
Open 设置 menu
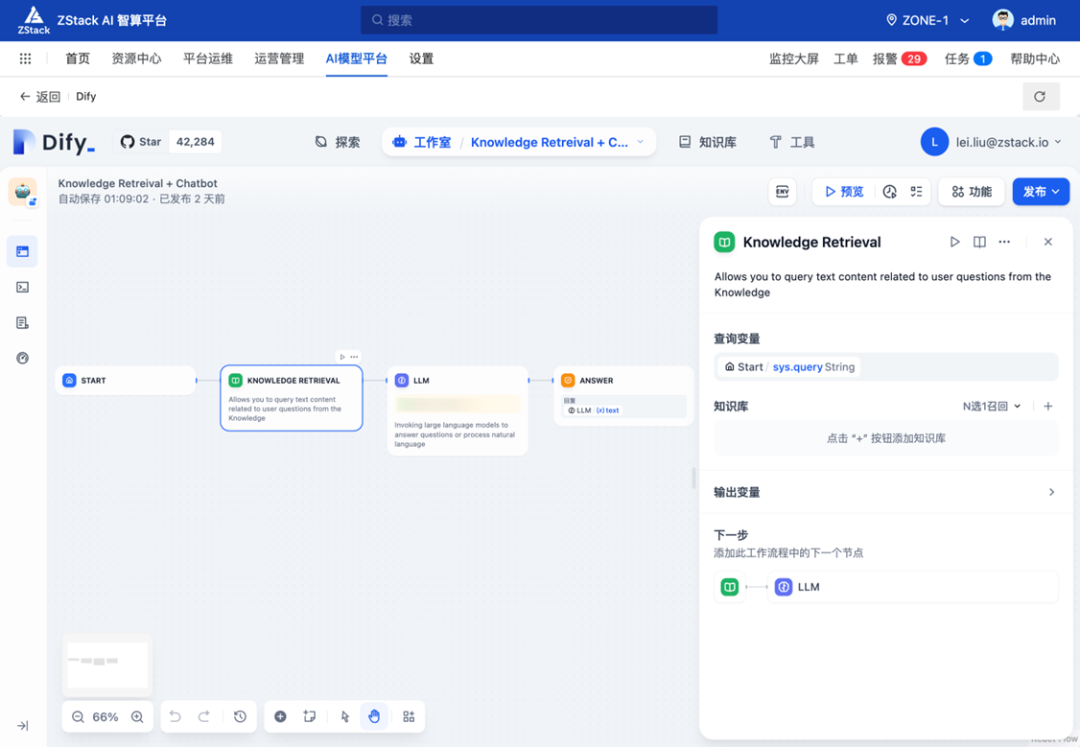[422, 59]
